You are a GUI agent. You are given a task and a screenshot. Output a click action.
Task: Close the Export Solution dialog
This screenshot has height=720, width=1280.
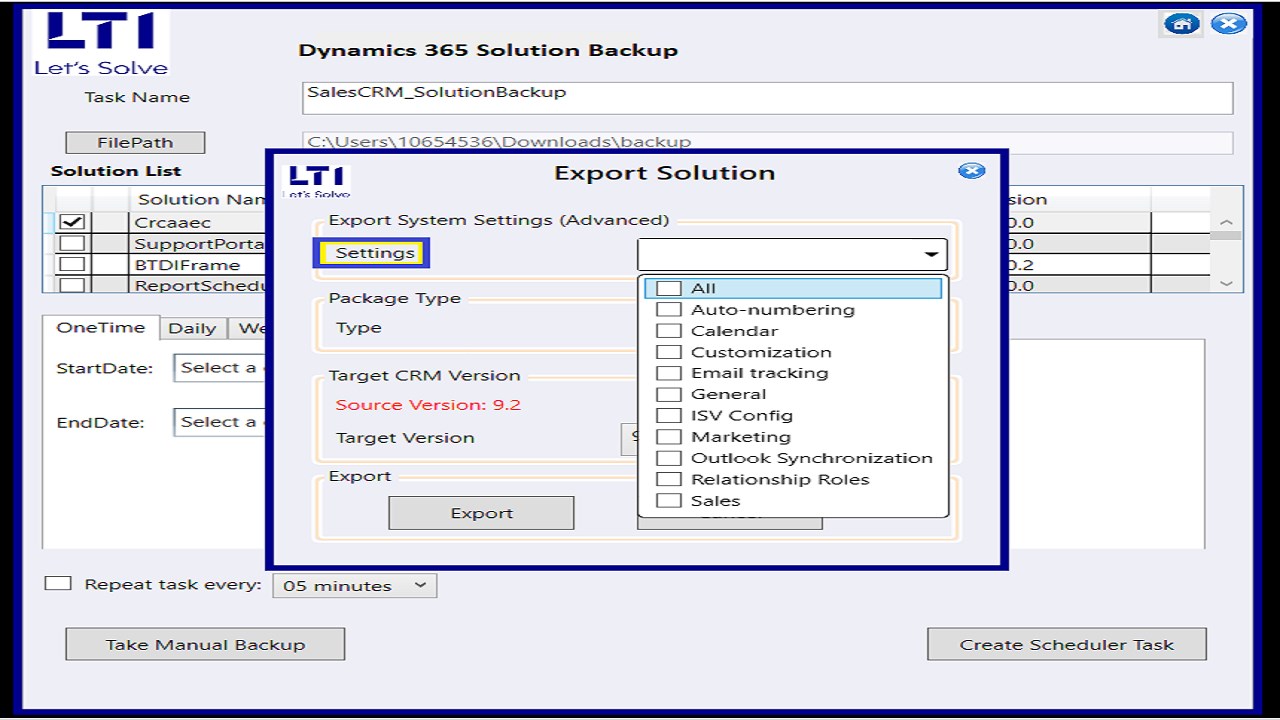[971, 171]
